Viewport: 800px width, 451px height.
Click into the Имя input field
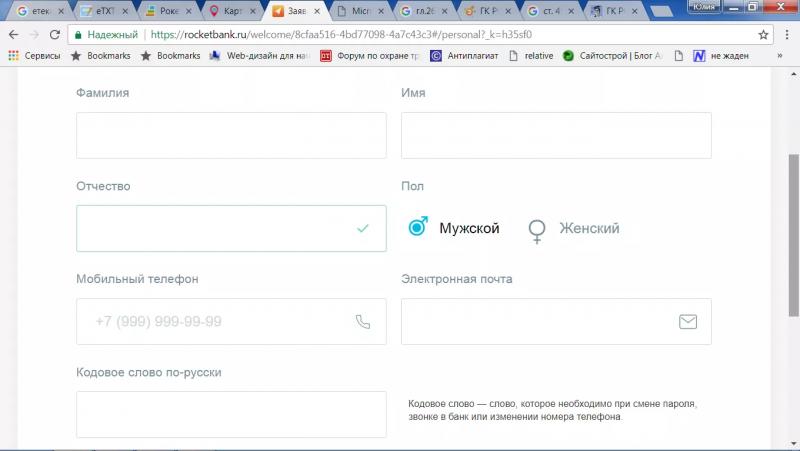coord(556,135)
